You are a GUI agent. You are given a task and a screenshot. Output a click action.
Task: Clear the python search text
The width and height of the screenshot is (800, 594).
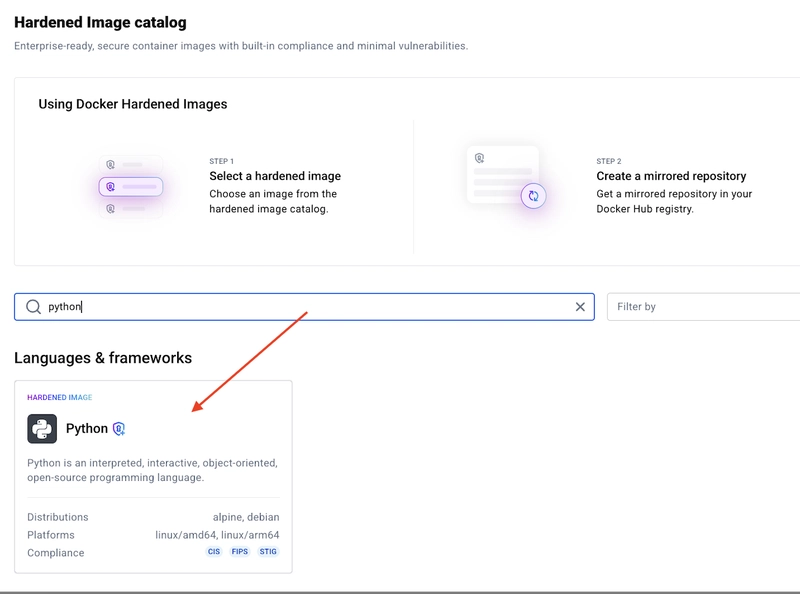pos(580,307)
